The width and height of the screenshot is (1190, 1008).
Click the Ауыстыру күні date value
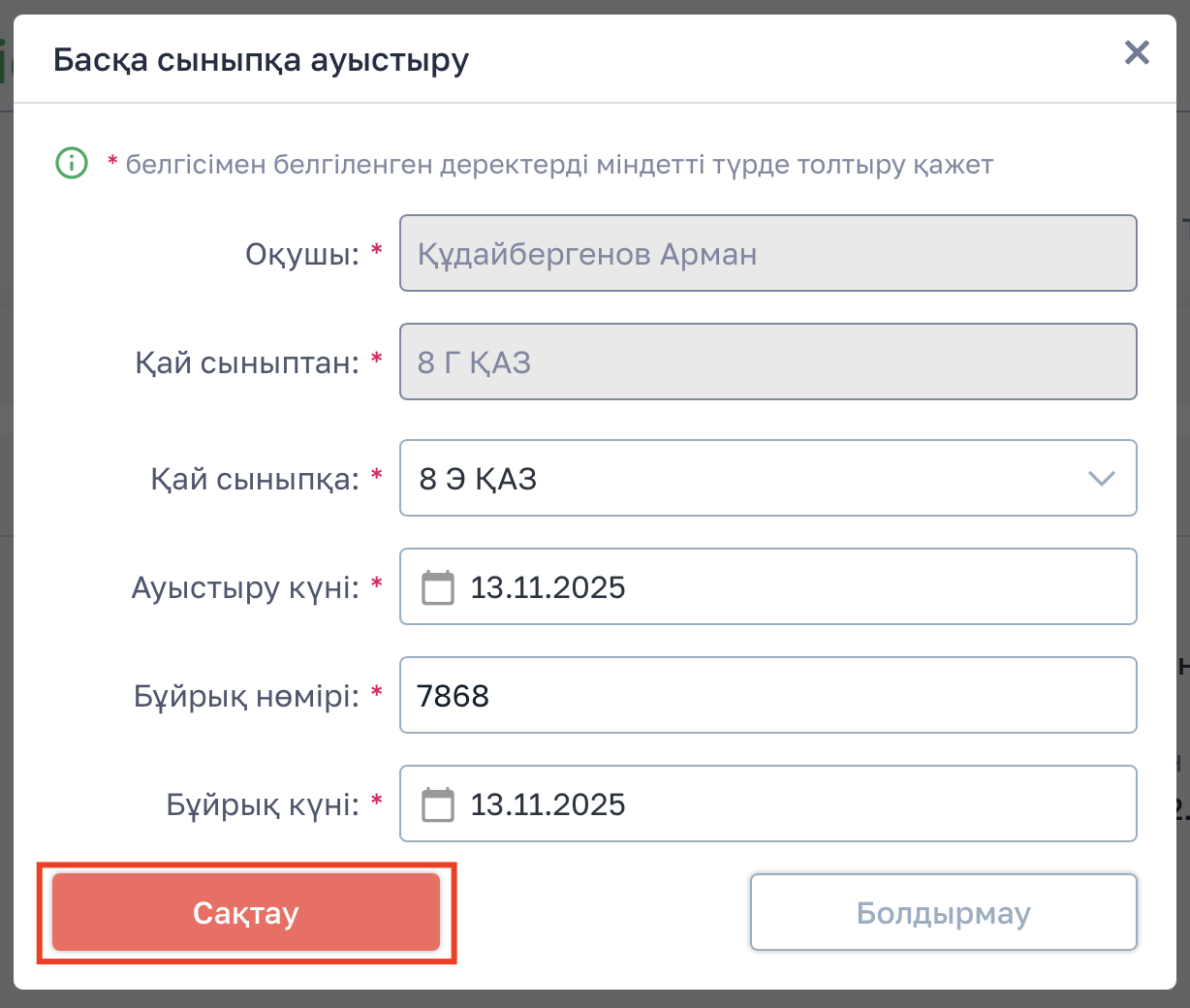[x=548, y=587]
